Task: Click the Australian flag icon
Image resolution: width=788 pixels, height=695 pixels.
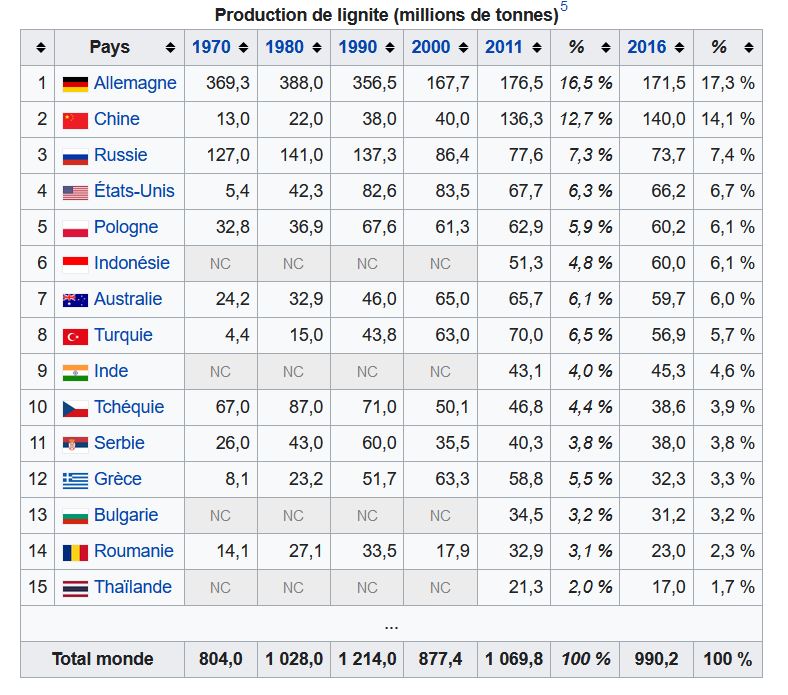Action: 75,300
